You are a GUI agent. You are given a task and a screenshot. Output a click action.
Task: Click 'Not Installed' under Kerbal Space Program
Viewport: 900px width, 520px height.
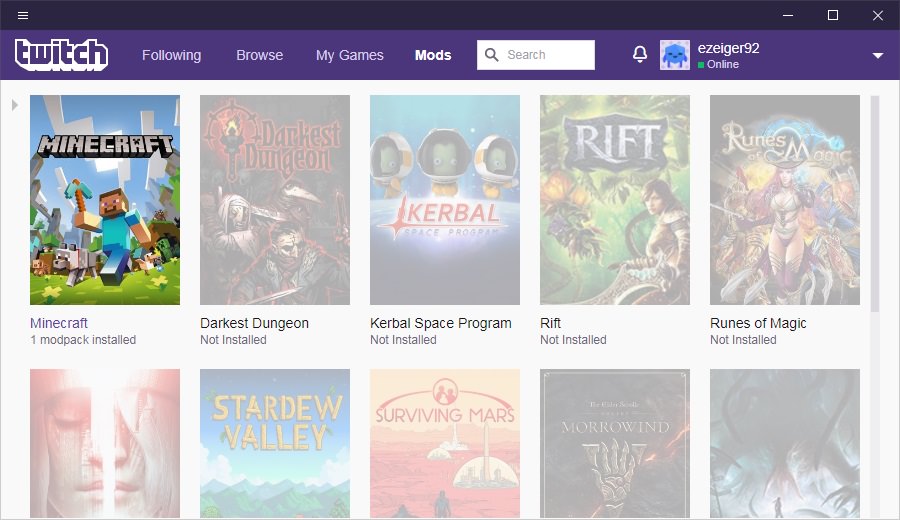click(x=403, y=340)
